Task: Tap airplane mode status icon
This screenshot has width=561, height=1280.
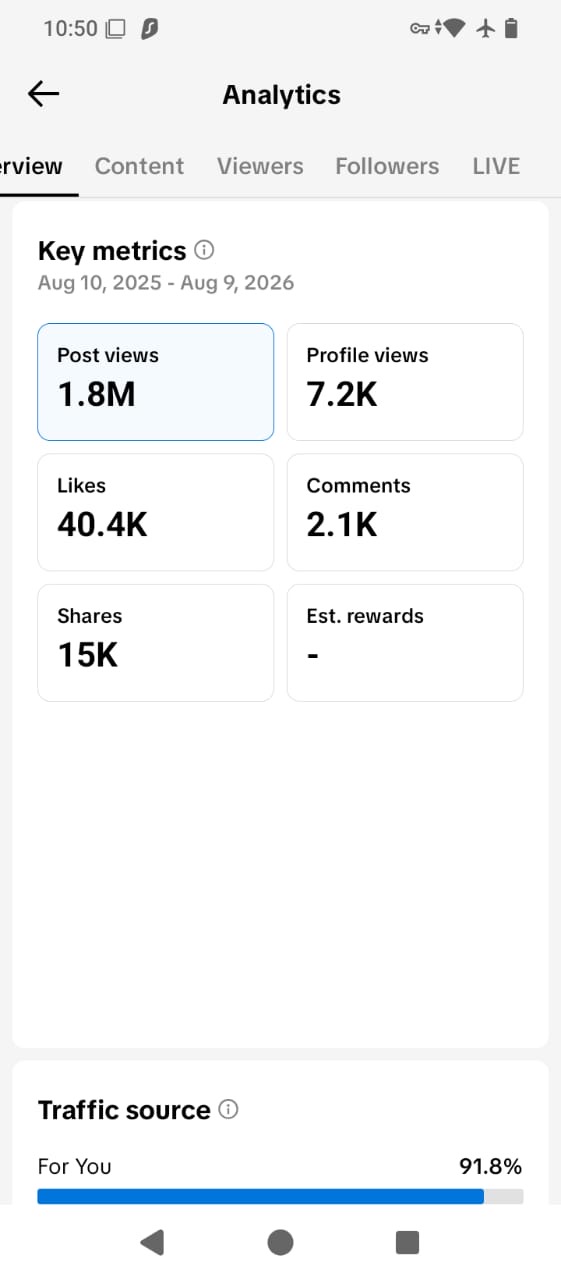Action: tap(487, 28)
